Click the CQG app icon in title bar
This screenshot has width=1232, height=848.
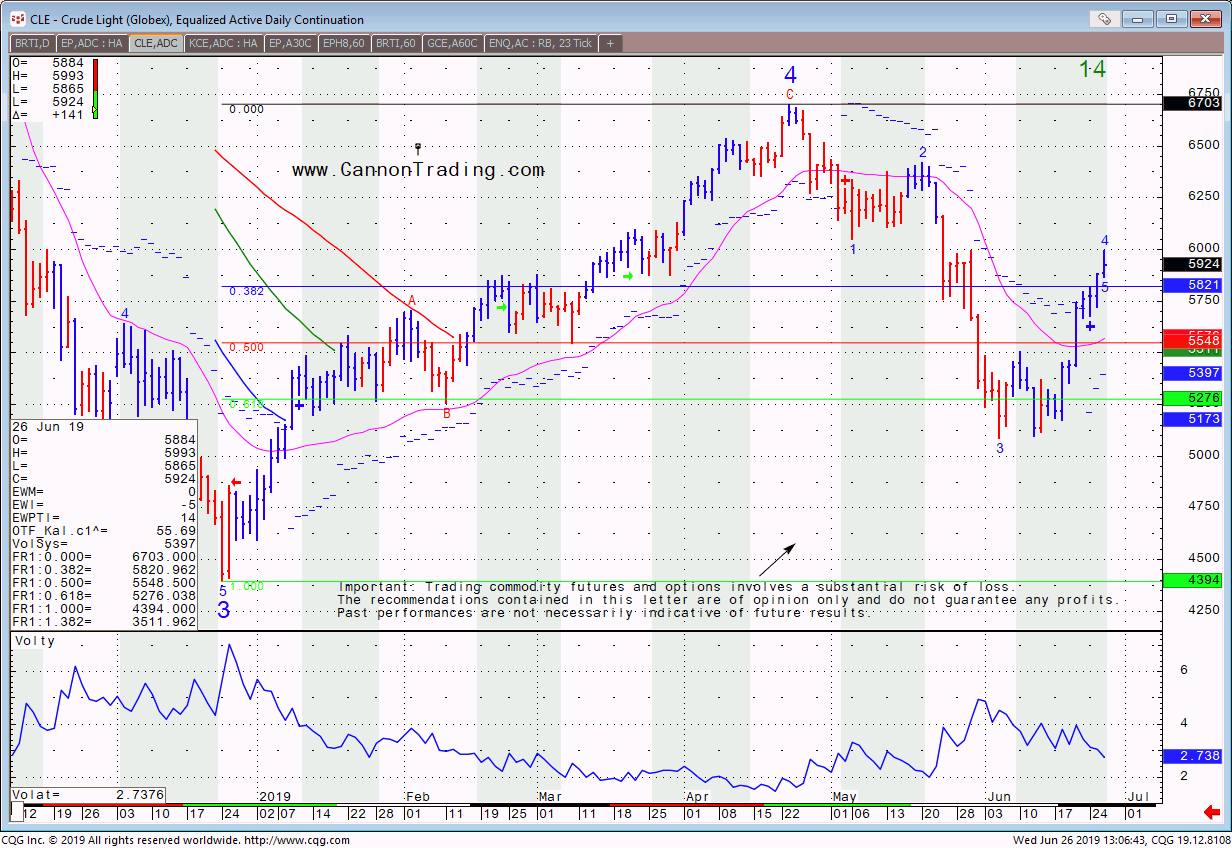point(16,19)
